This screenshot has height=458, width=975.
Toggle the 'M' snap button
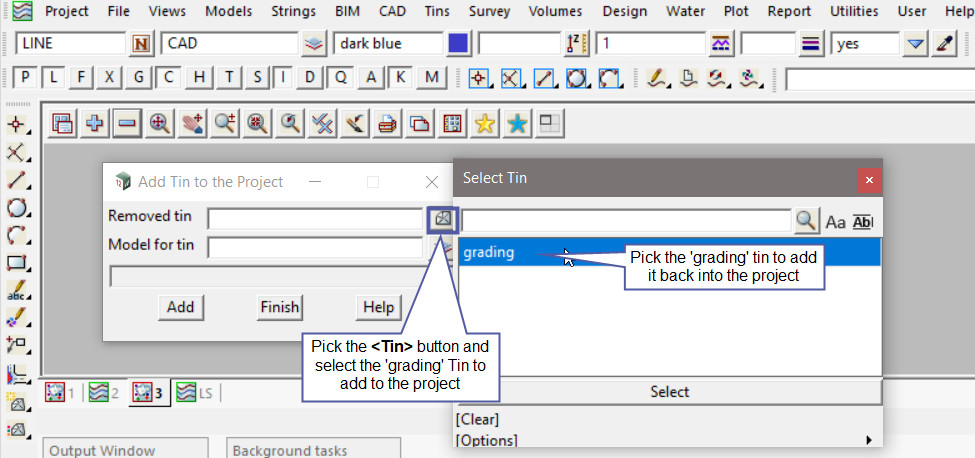pyautogui.click(x=432, y=78)
